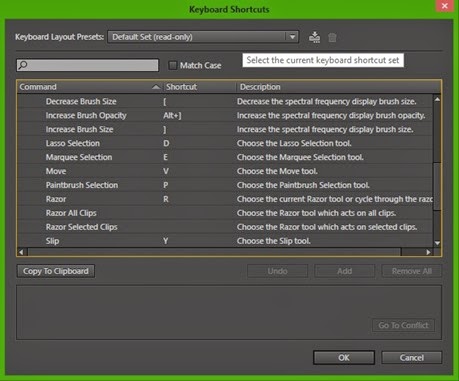This screenshot has height=381, width=459.
Task: Click the Go To Conflict button
Action: pyautogui.click(x=403, y=325)
